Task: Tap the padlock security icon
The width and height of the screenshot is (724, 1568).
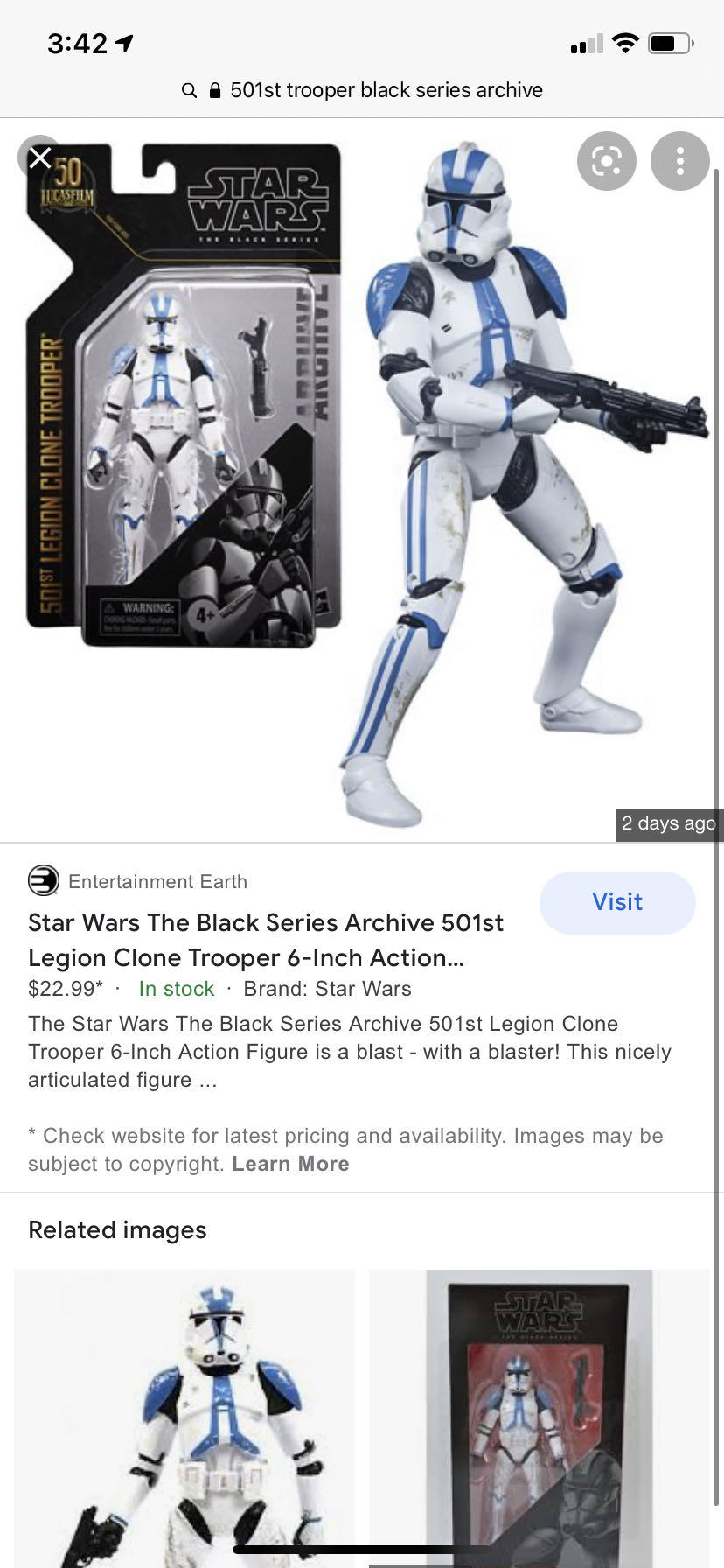Action: [215, 90]
